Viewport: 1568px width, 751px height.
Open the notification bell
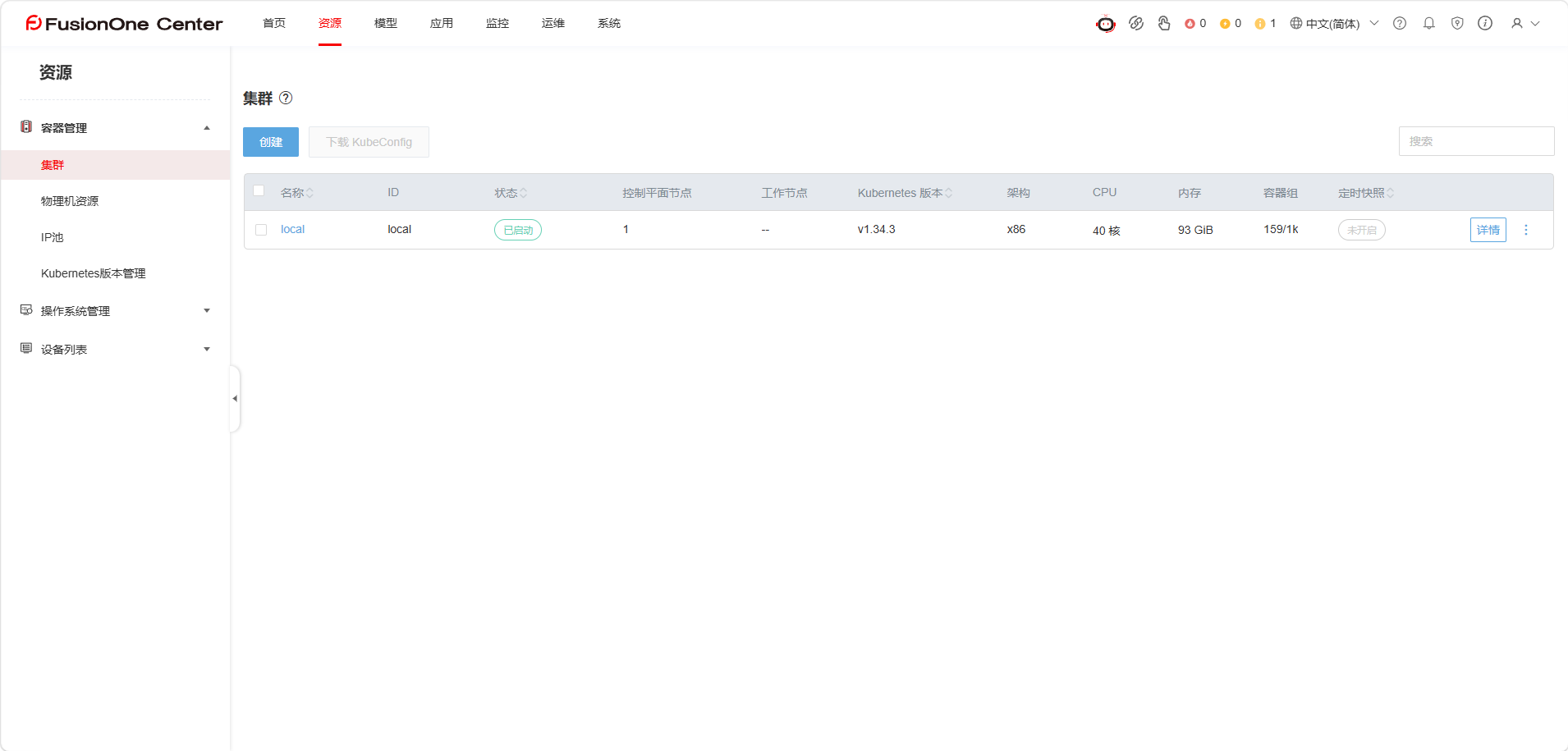point(1429,23)
